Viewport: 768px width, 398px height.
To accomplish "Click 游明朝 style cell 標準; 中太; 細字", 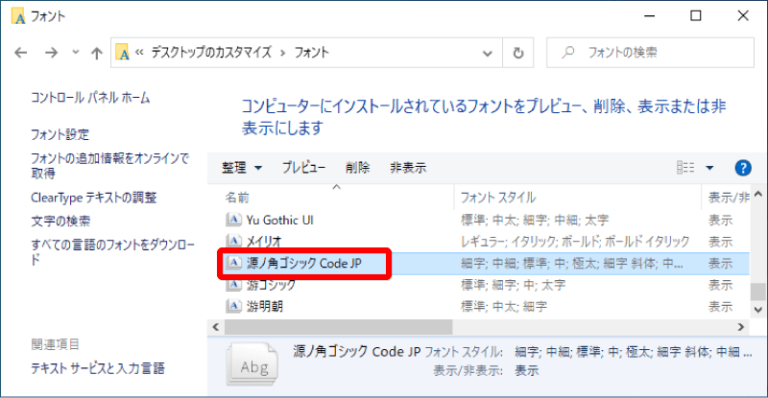I will pyautogui.click(x=504, y=306).
